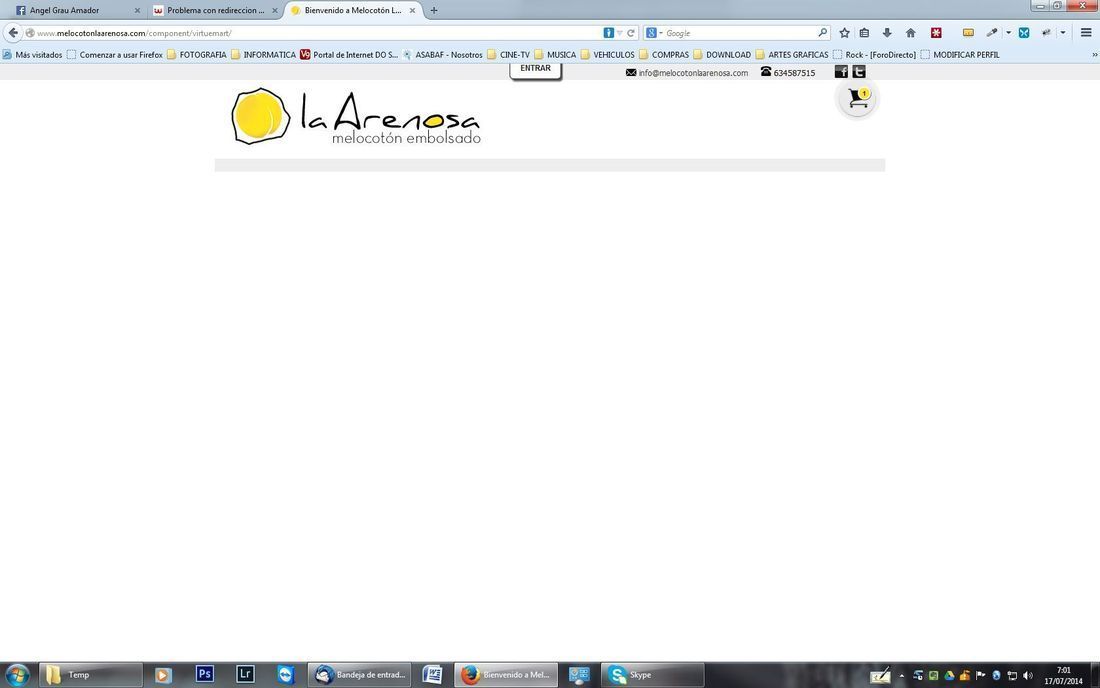
Task: Open the downloads arrow icon
Action: pyautogui.click(x=887, y=33)
